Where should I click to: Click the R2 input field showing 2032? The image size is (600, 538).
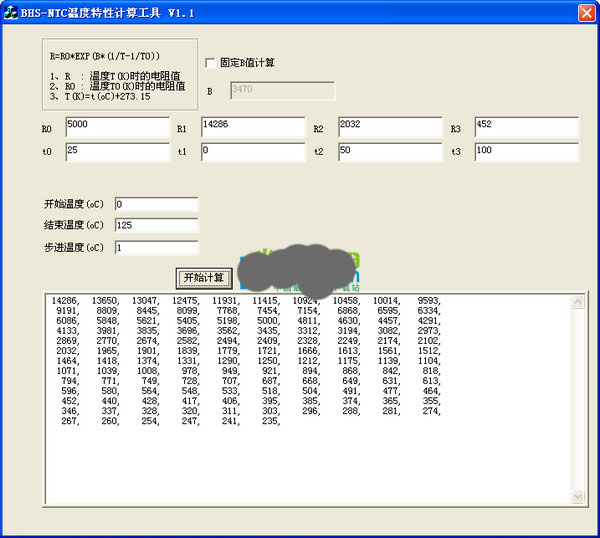coord(390,127)
